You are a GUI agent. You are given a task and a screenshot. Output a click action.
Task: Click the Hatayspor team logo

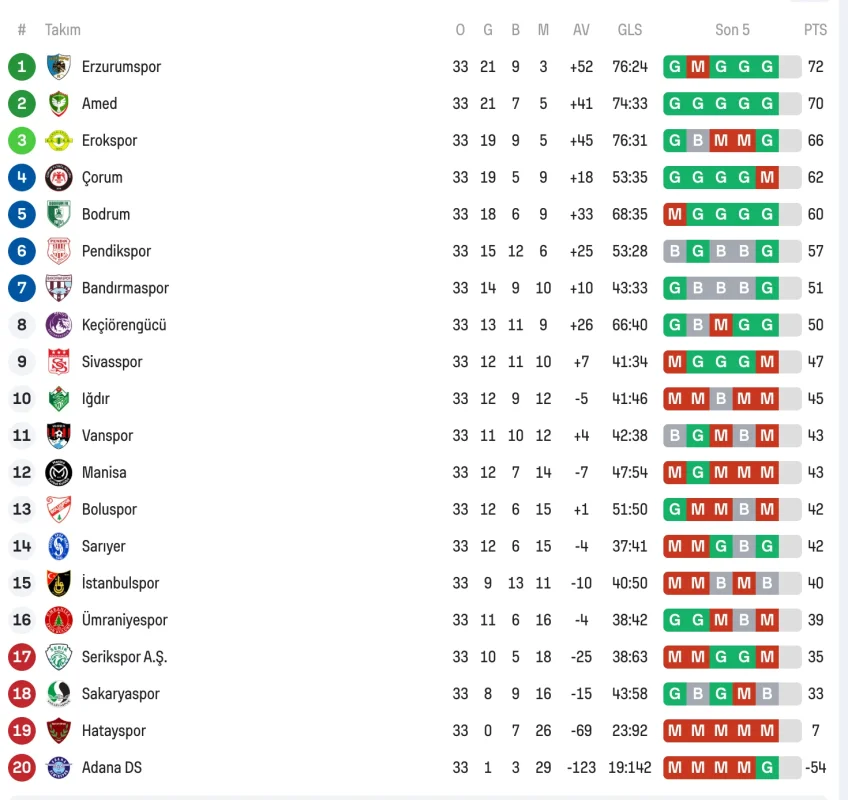coord(59,730)
